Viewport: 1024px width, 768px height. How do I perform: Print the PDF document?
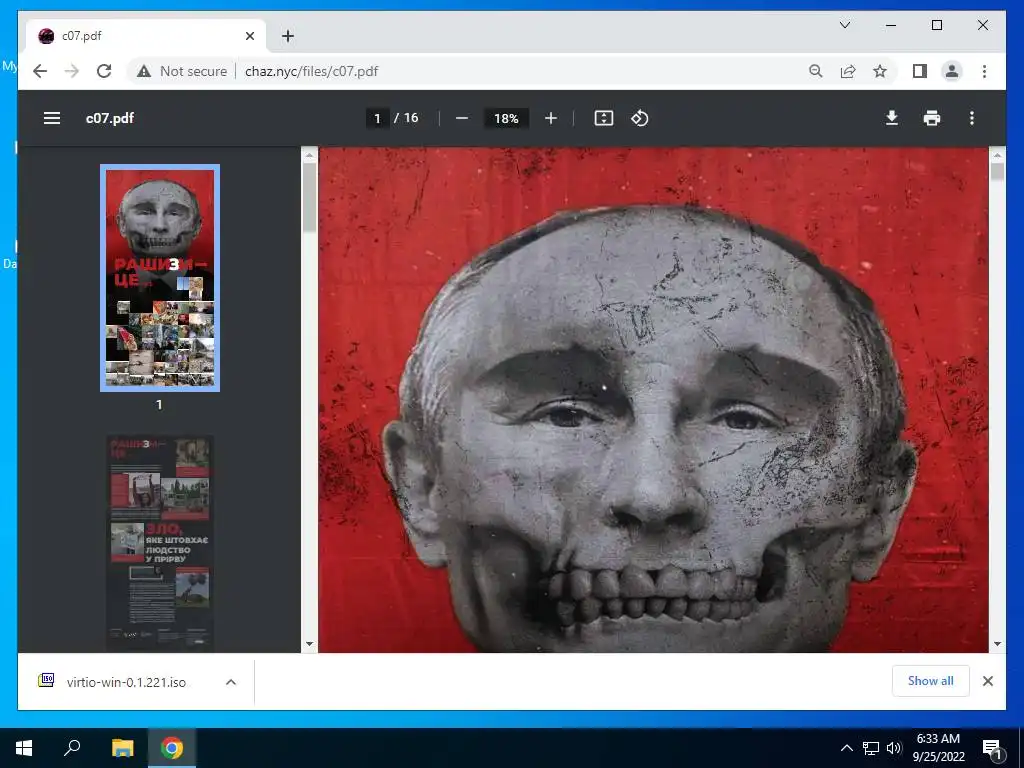click(x=932, y=118)
